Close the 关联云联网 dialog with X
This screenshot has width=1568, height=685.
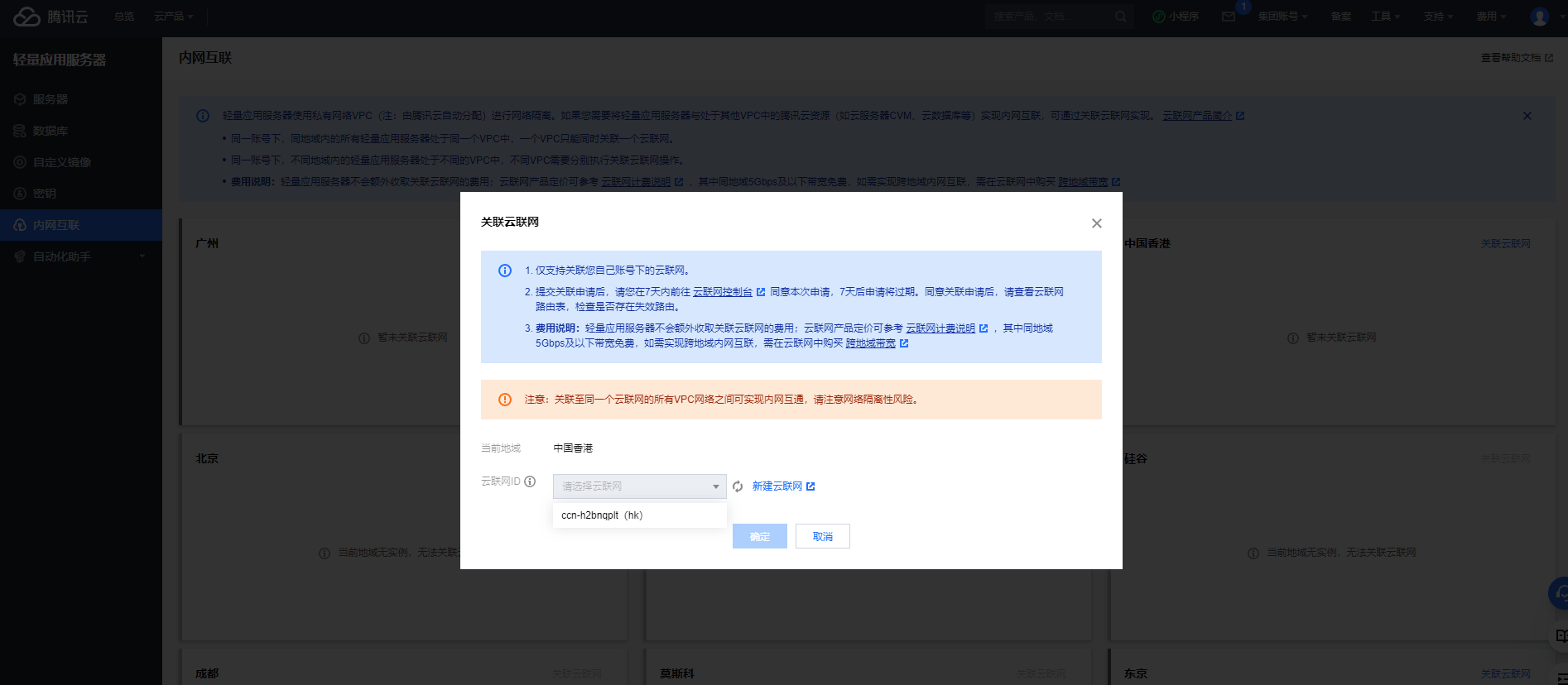(x=1096, y=223)
